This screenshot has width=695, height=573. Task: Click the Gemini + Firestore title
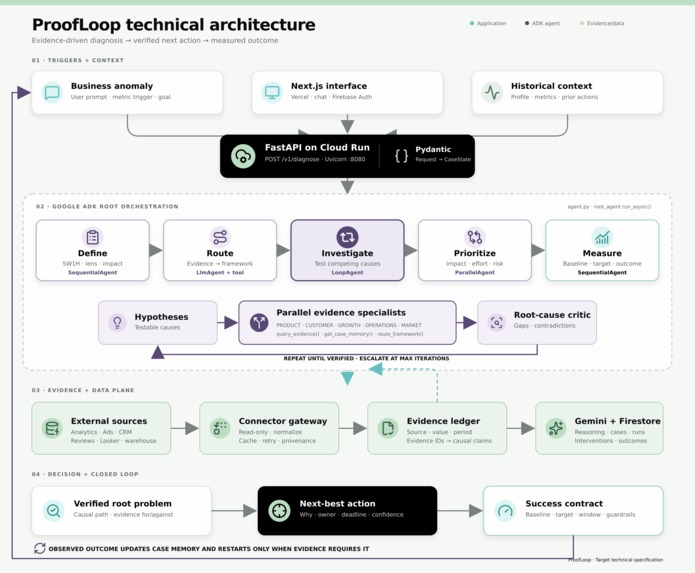point(617,421)
